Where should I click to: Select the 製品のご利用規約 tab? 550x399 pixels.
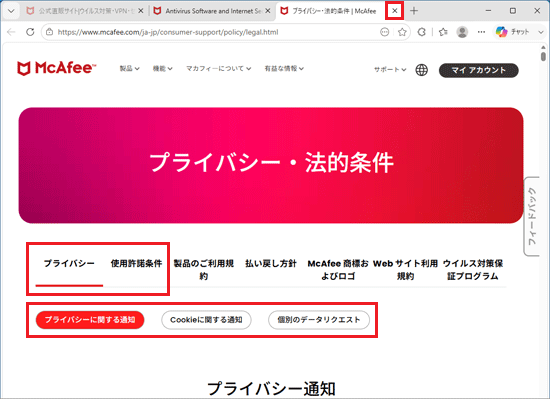point(204,270)
